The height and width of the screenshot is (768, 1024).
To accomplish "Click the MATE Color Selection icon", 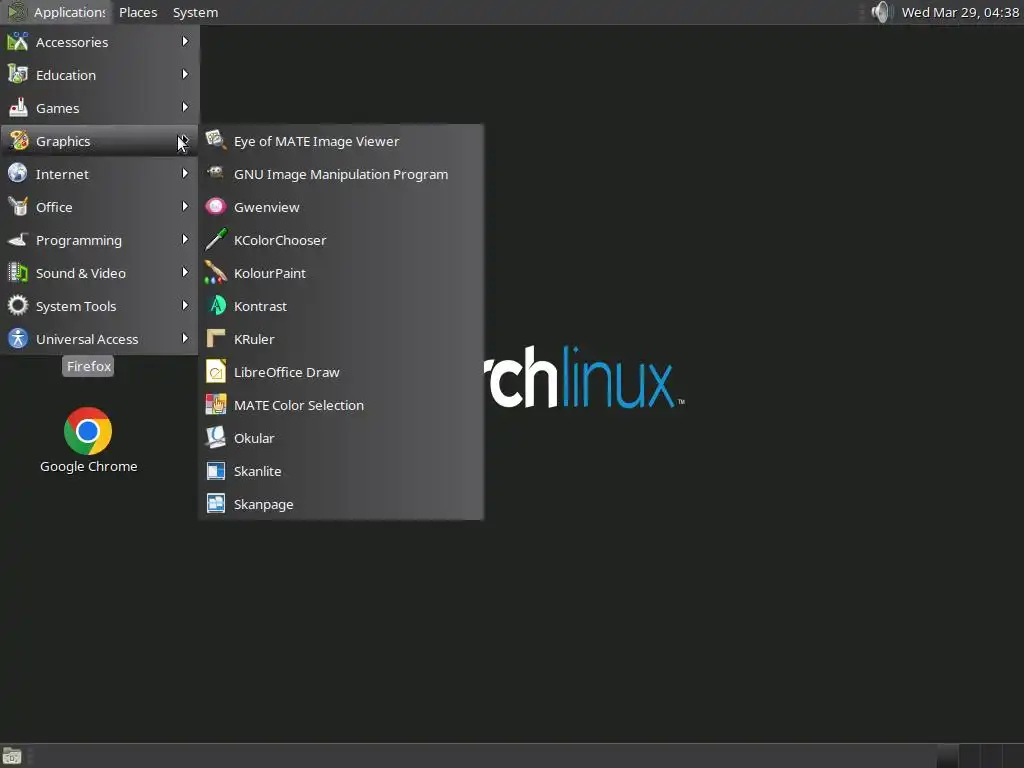I will [216, 404].
